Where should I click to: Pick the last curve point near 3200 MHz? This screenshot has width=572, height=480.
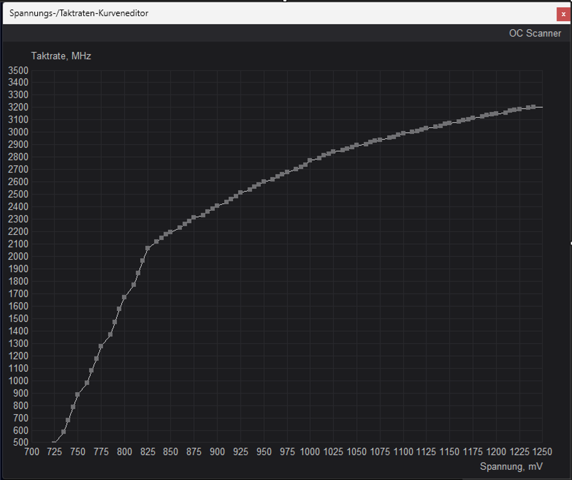[533, 107]
